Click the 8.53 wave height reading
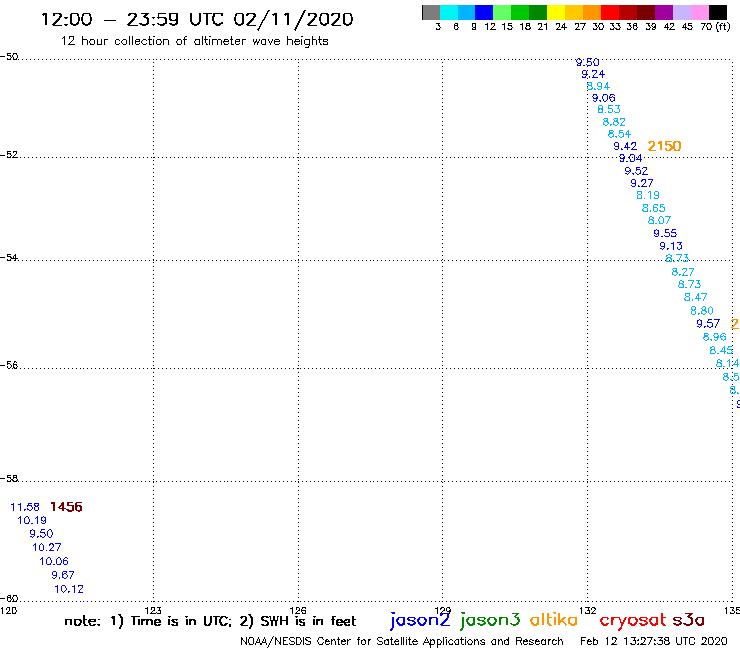 pos(609,109)
